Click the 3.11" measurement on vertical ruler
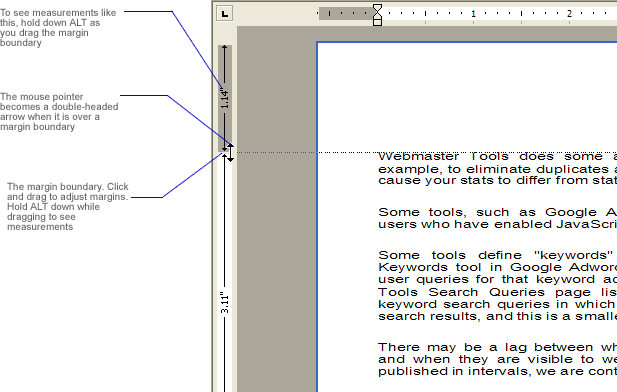This screenshot has height=392, width=617. click(225, 303)
